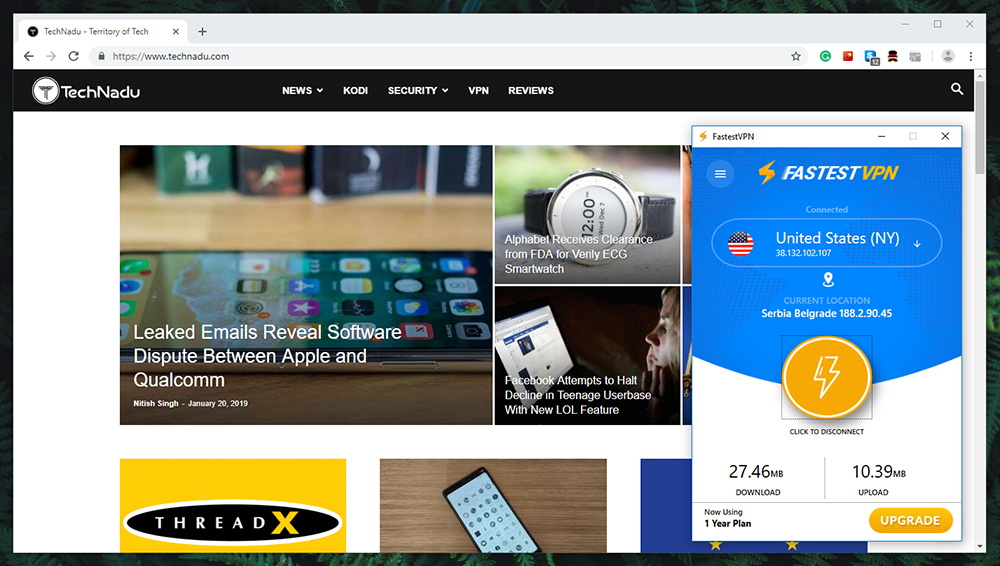
Task: Click the blue extension icon with badge
Action: coord(871,57)
